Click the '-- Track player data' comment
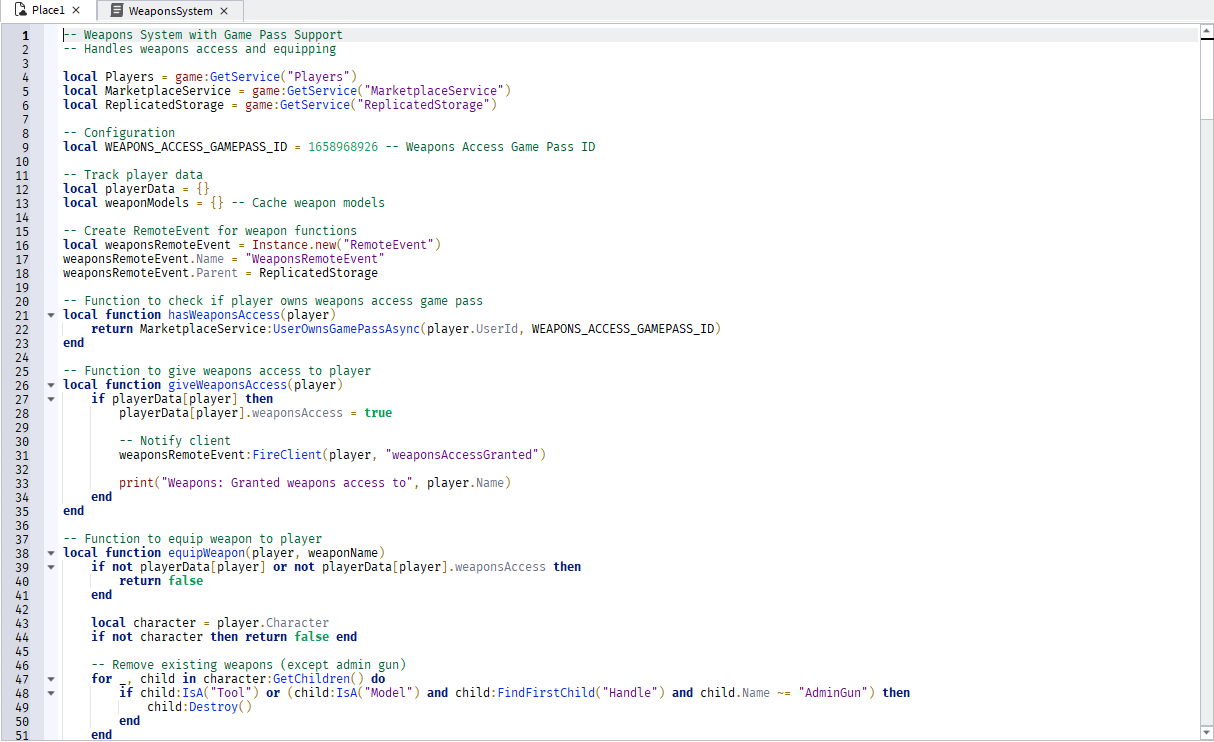This screenshot has height=742, width=1214. pyautogui.click(x=133, y=175)
